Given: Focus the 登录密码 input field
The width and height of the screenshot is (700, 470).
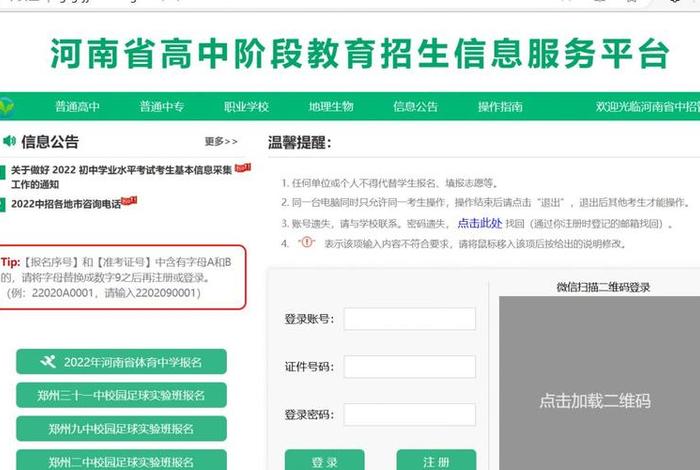Looking at the screenshot, I should [x=409, y=414].
